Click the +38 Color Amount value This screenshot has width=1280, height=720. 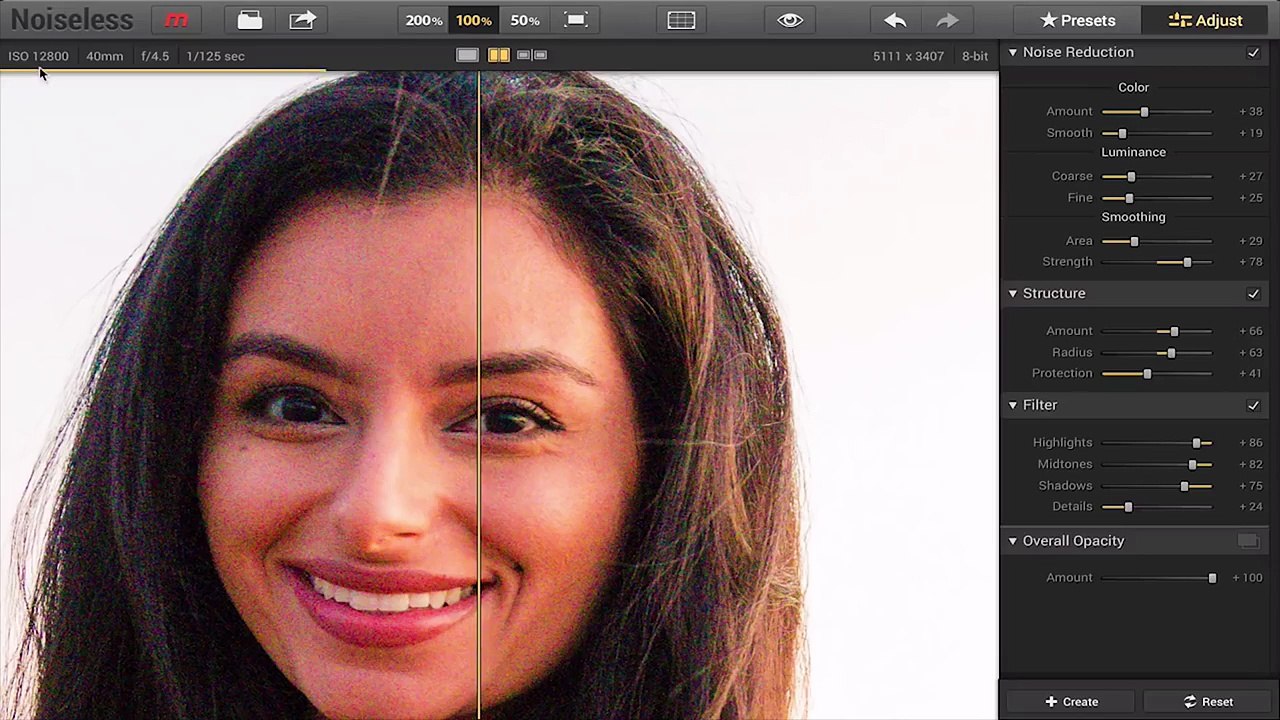click(x=1250, y=111)
